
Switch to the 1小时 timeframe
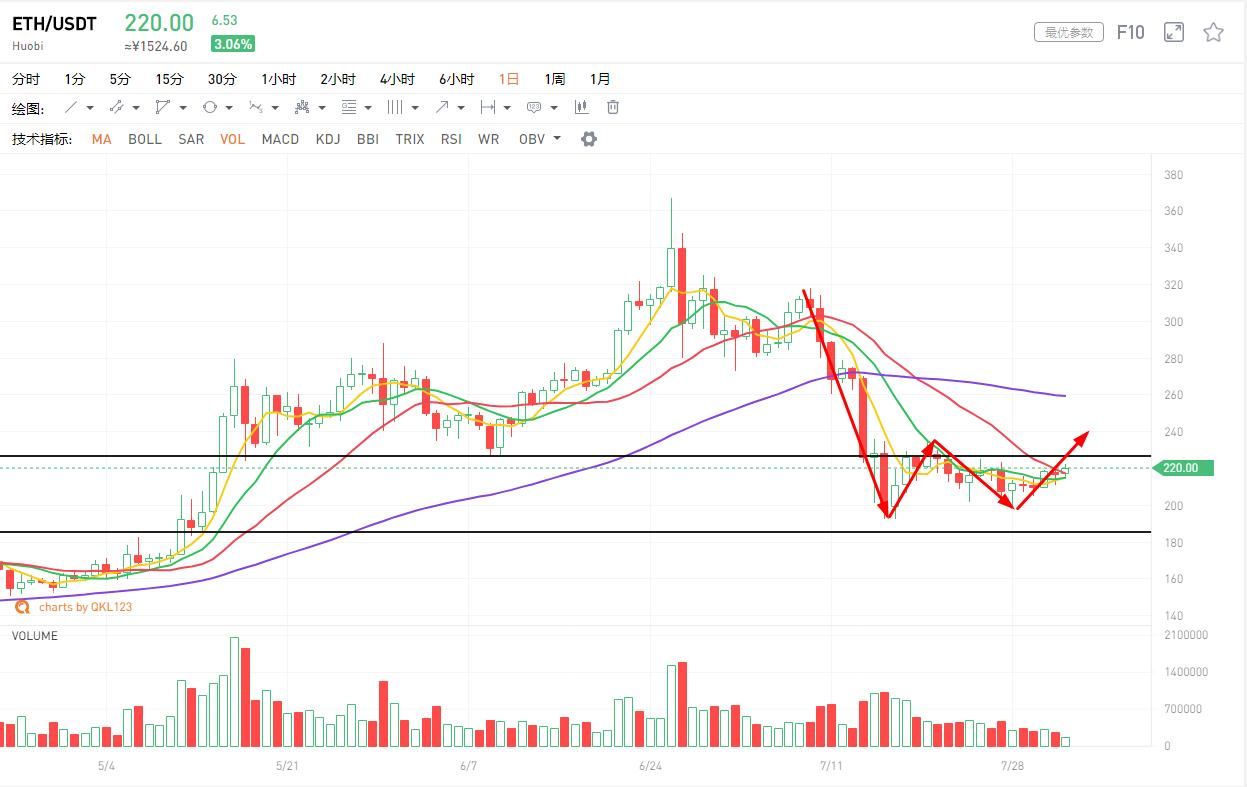click(279, 79)
